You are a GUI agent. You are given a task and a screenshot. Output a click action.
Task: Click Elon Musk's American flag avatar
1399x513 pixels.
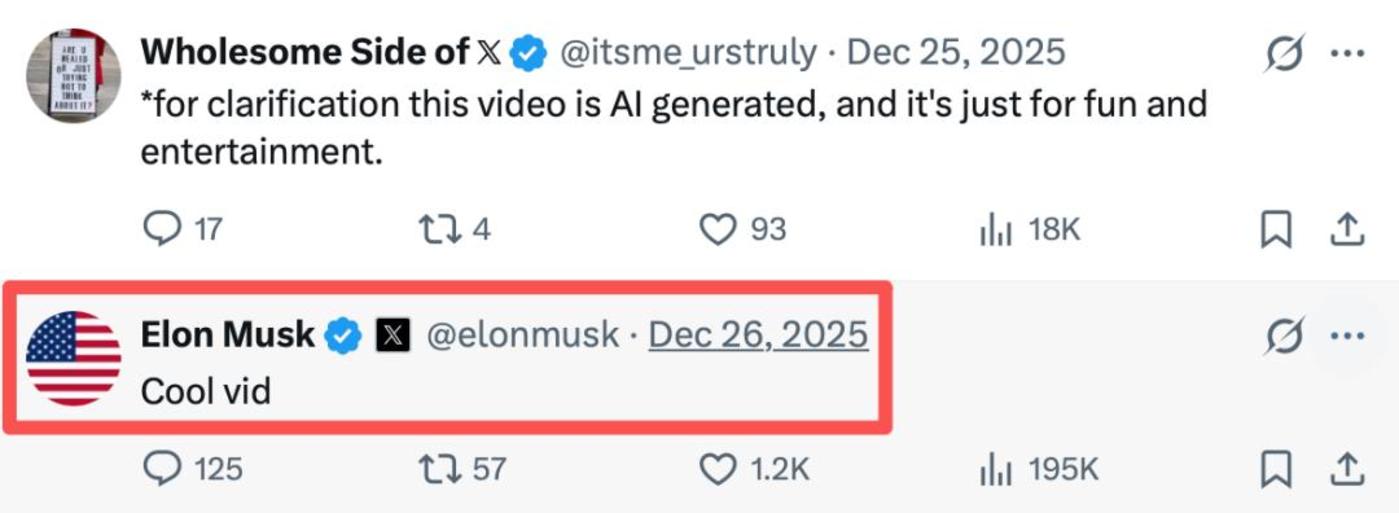73,358
